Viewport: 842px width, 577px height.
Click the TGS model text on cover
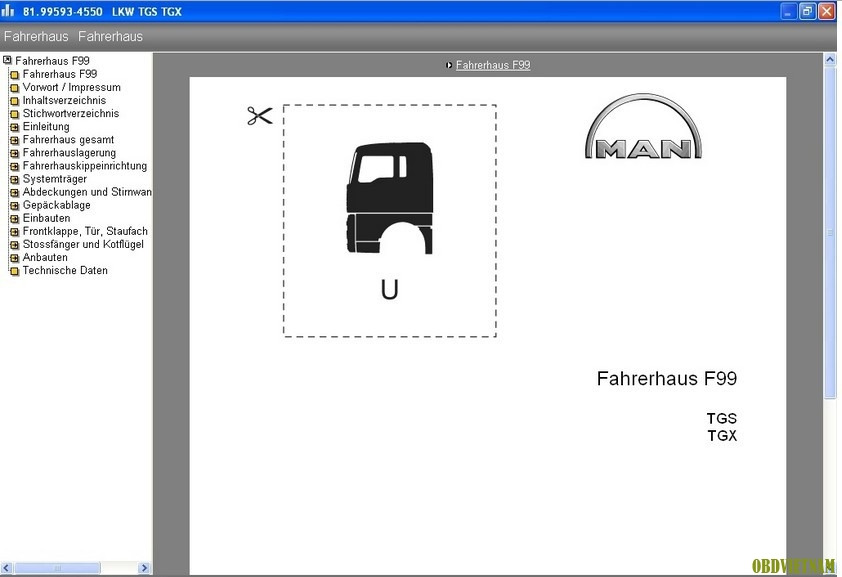[722, 419]
